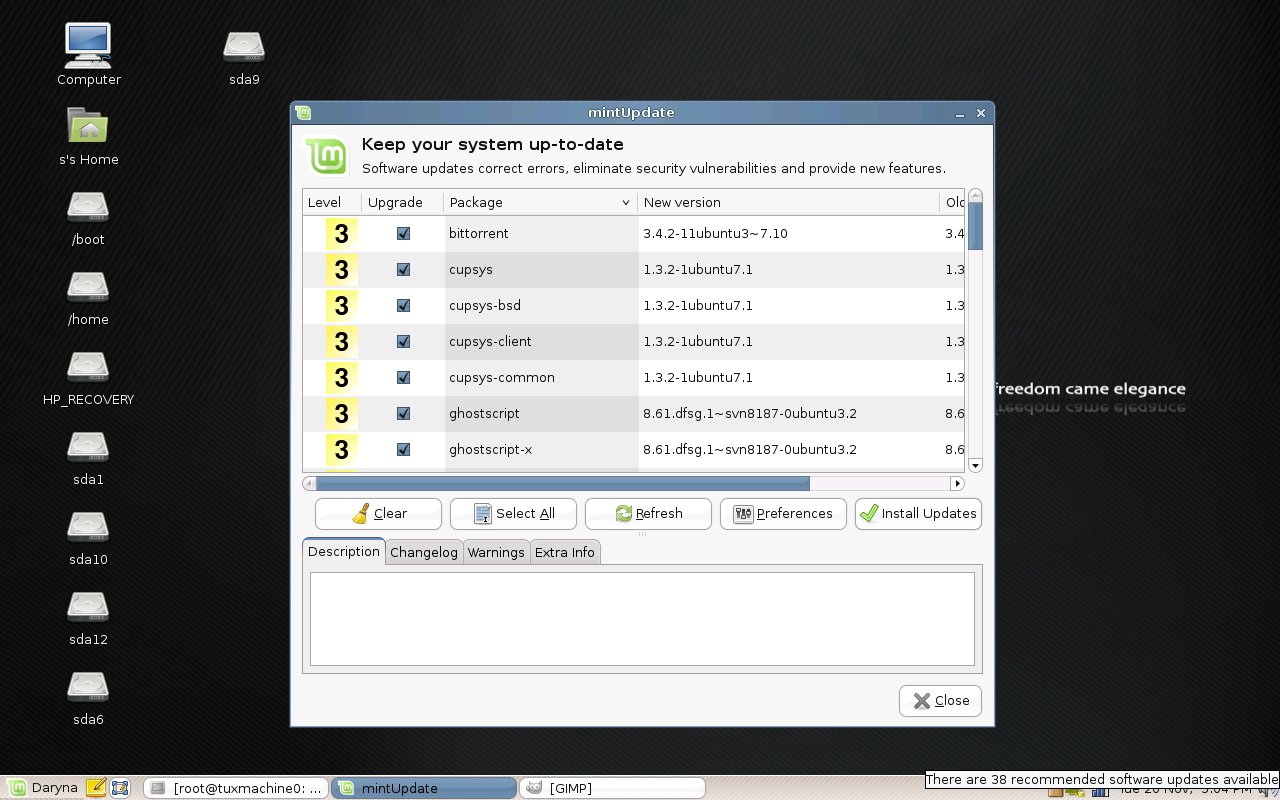Switch to the Changelog tab
The height and width of the screenshot is (800, 1280).
(x=424, y=553)
